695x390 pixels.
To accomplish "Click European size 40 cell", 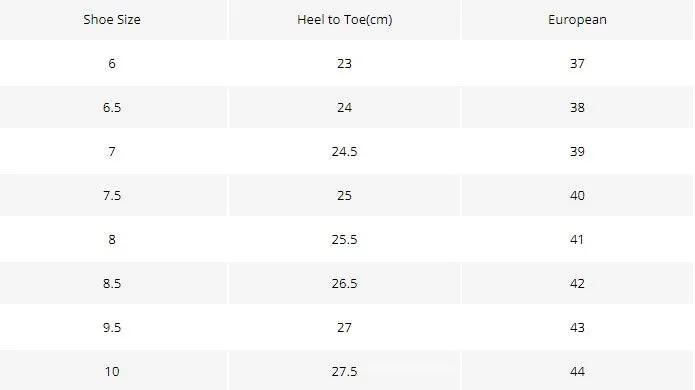I will coord(577,195).
